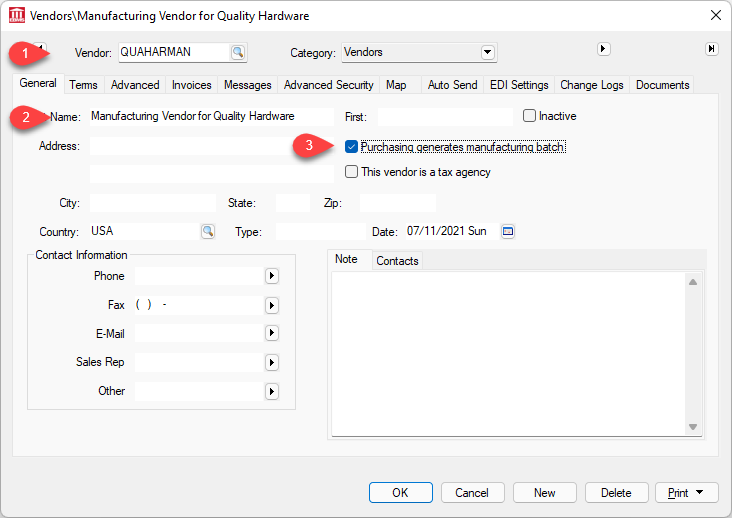The height and width of the screenshot is (518, 732).
Task: View the Change Logs tab
Action: coord(592,85)
